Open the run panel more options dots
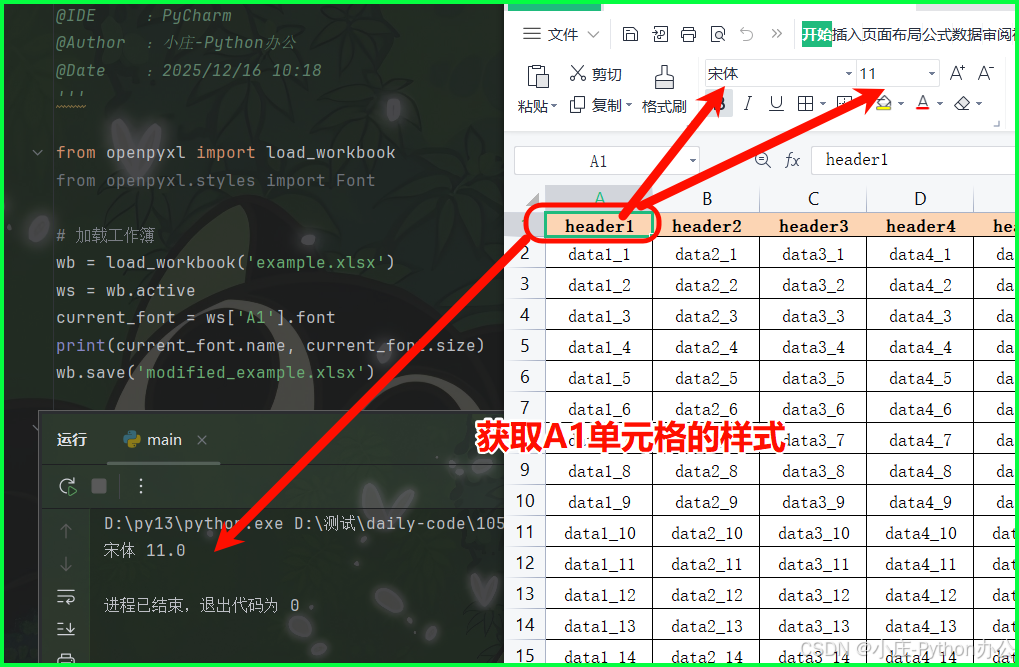 coord(140,486)
